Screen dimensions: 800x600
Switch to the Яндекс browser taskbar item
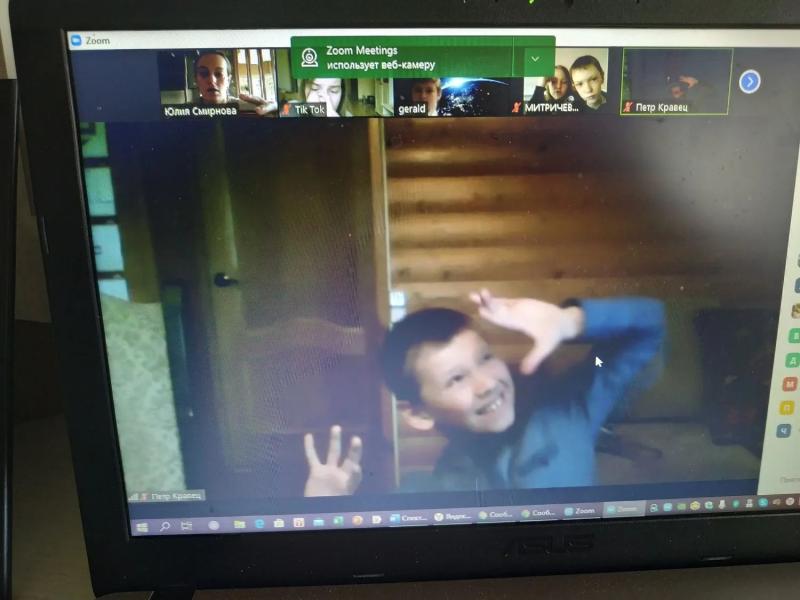(452, 517)
